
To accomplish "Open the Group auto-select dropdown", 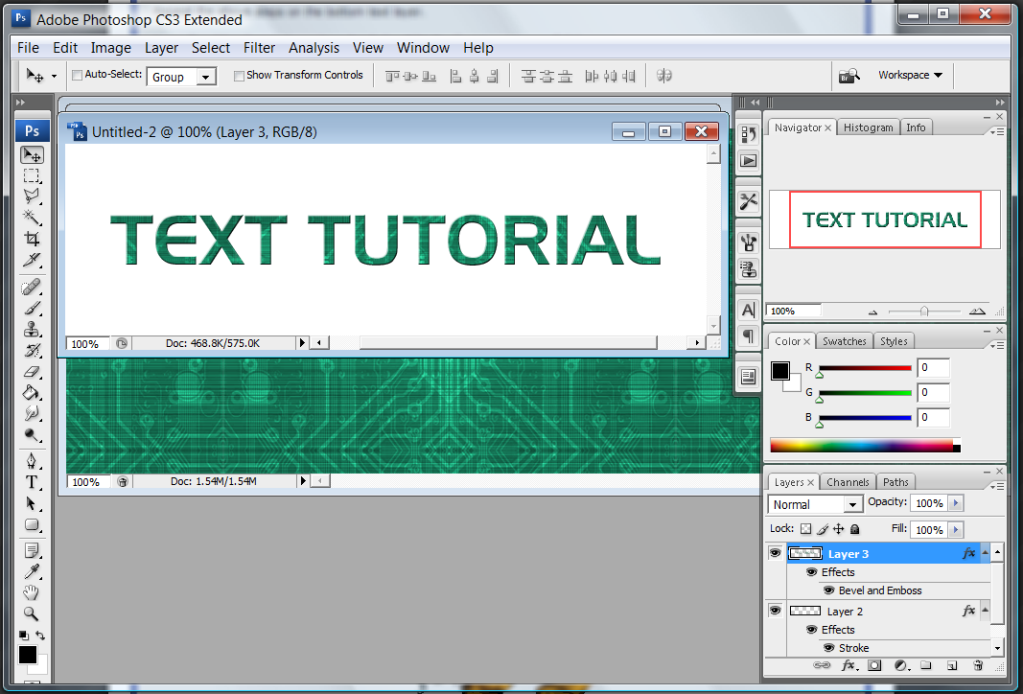I will point(181,77).
